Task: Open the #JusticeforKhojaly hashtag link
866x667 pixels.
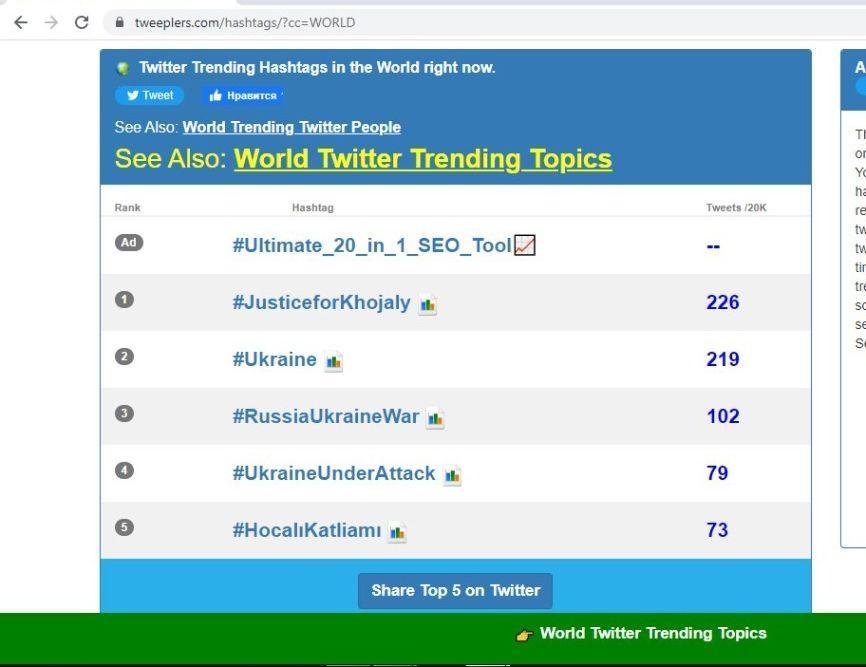Action: click(321, 302)
